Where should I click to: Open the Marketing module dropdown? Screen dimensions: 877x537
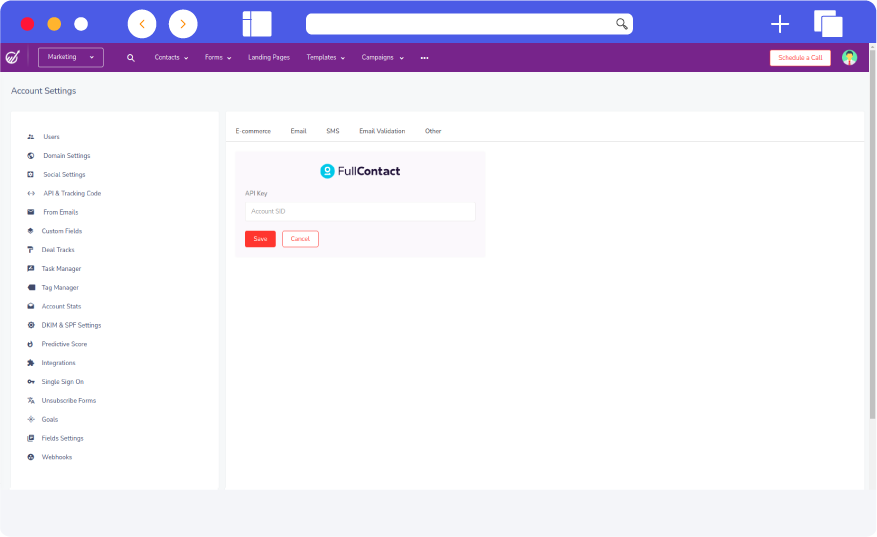click(70, 57)
